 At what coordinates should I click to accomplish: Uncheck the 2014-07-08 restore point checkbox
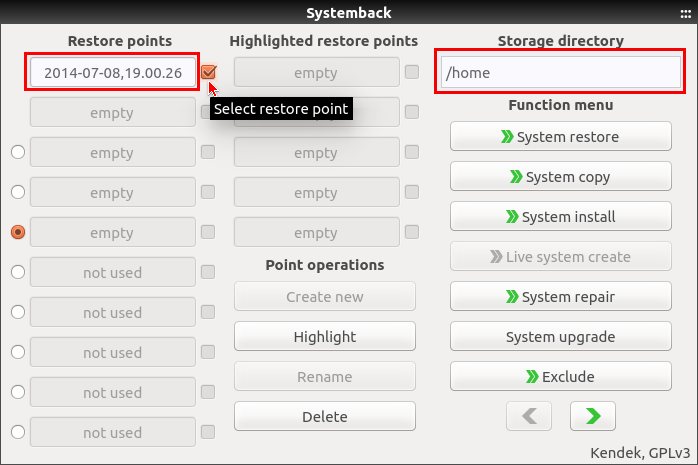[x=208, y=72]
